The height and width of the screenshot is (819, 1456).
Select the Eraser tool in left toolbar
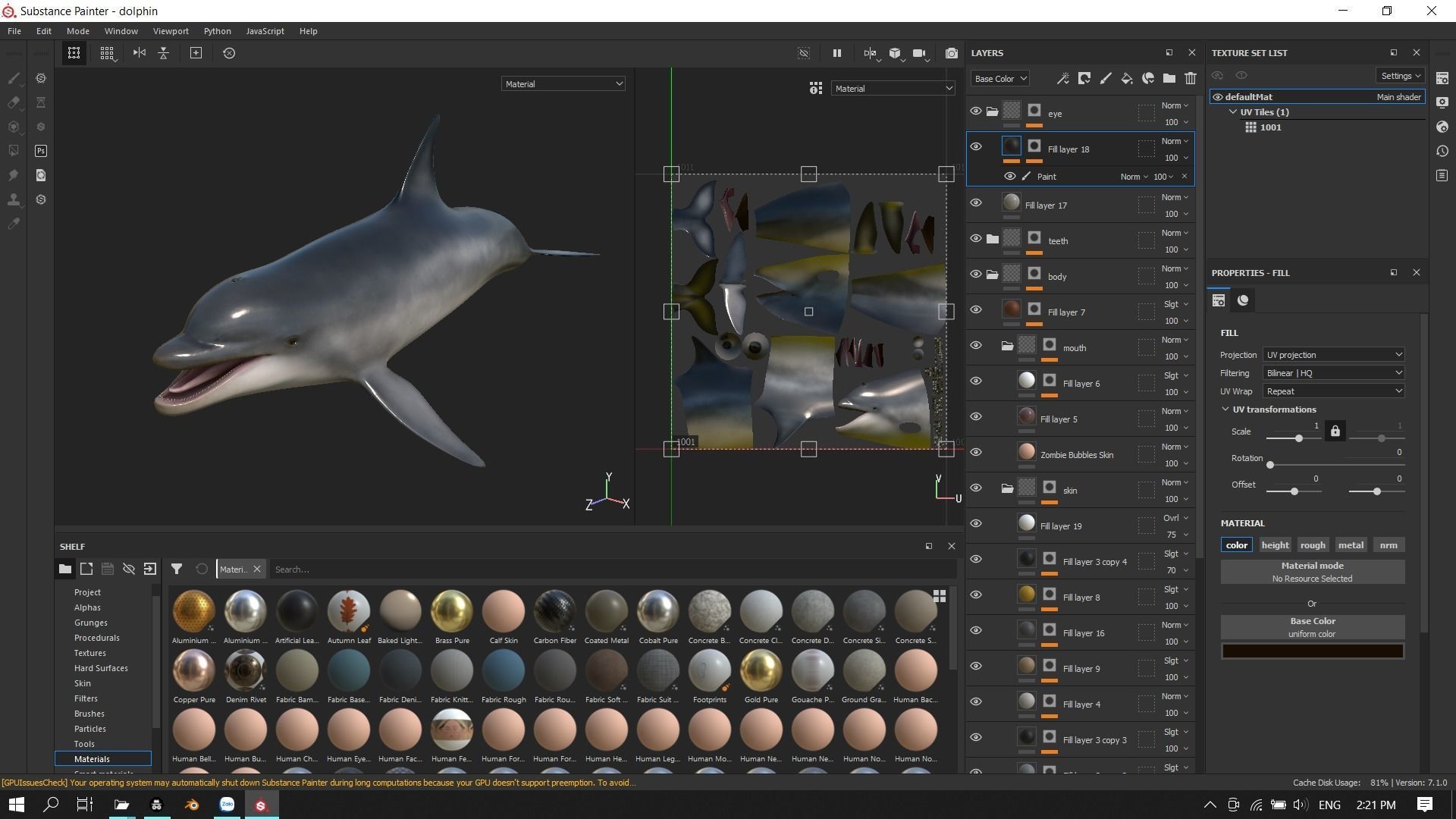click(x=14, y=102)
